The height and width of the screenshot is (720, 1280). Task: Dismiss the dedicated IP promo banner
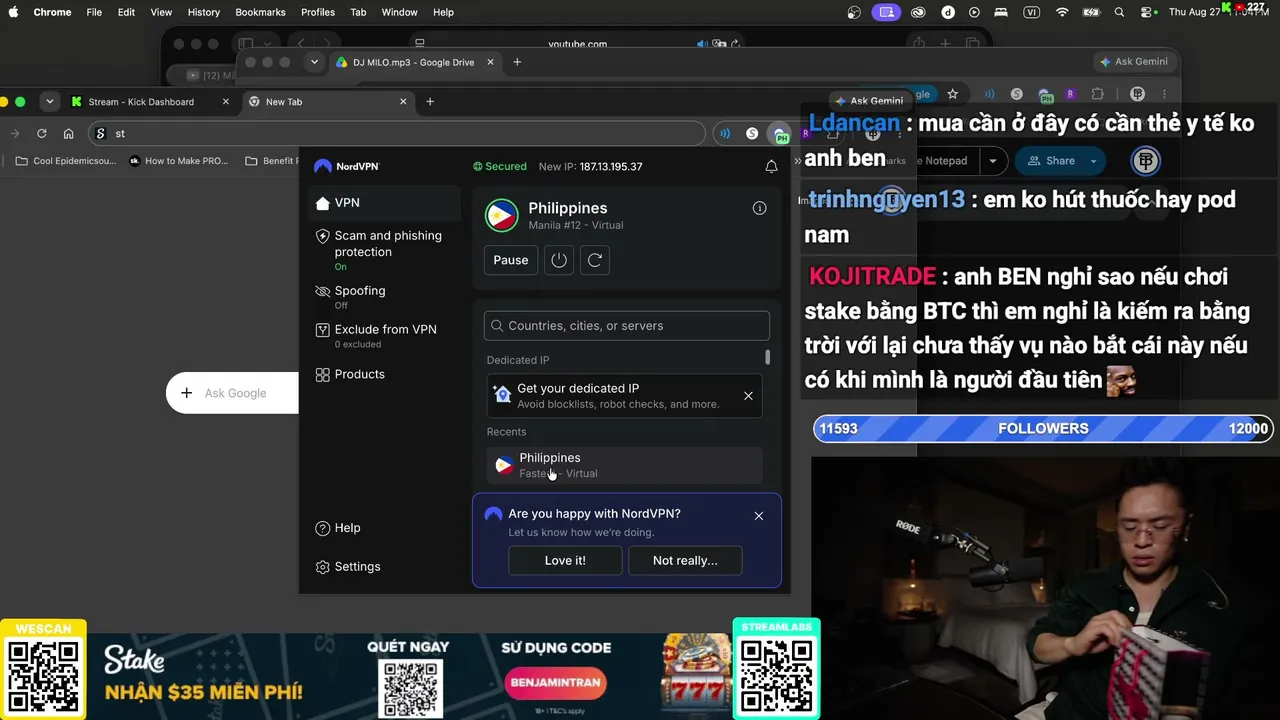tap(748, 396)
